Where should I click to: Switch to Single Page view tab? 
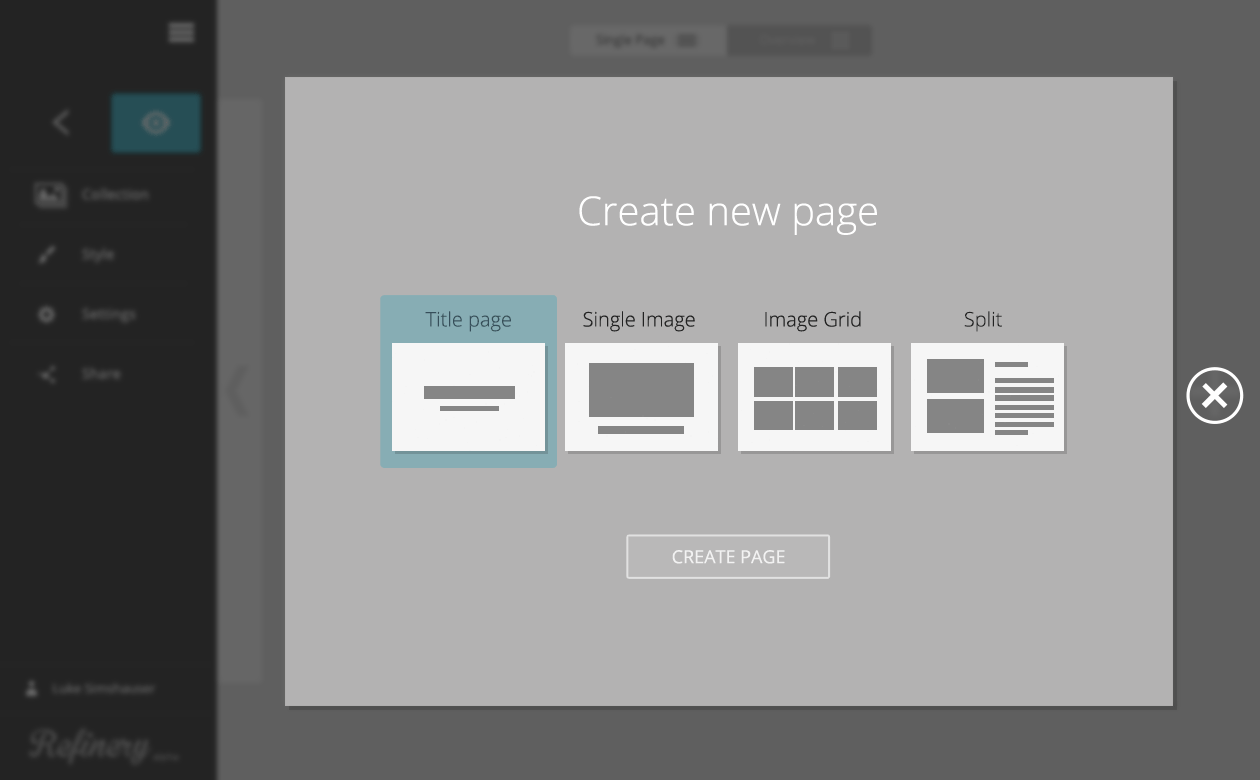[647, 41]
